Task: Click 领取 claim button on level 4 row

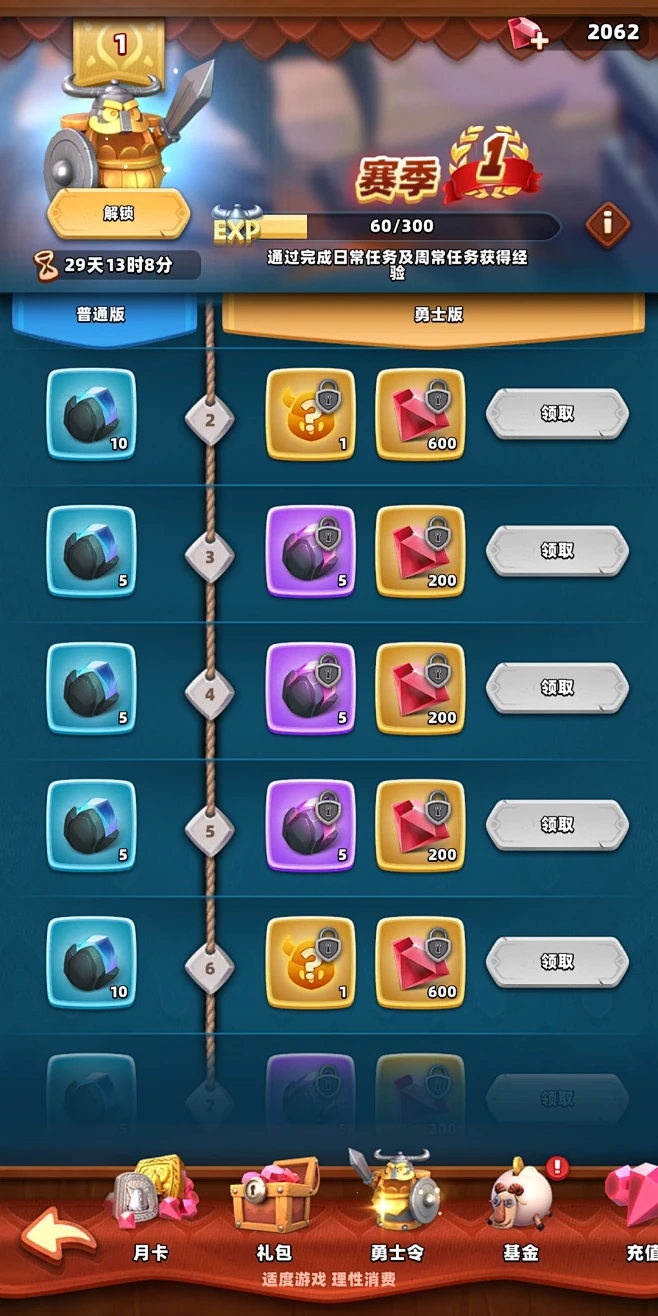Action: (x=557, y=687)
